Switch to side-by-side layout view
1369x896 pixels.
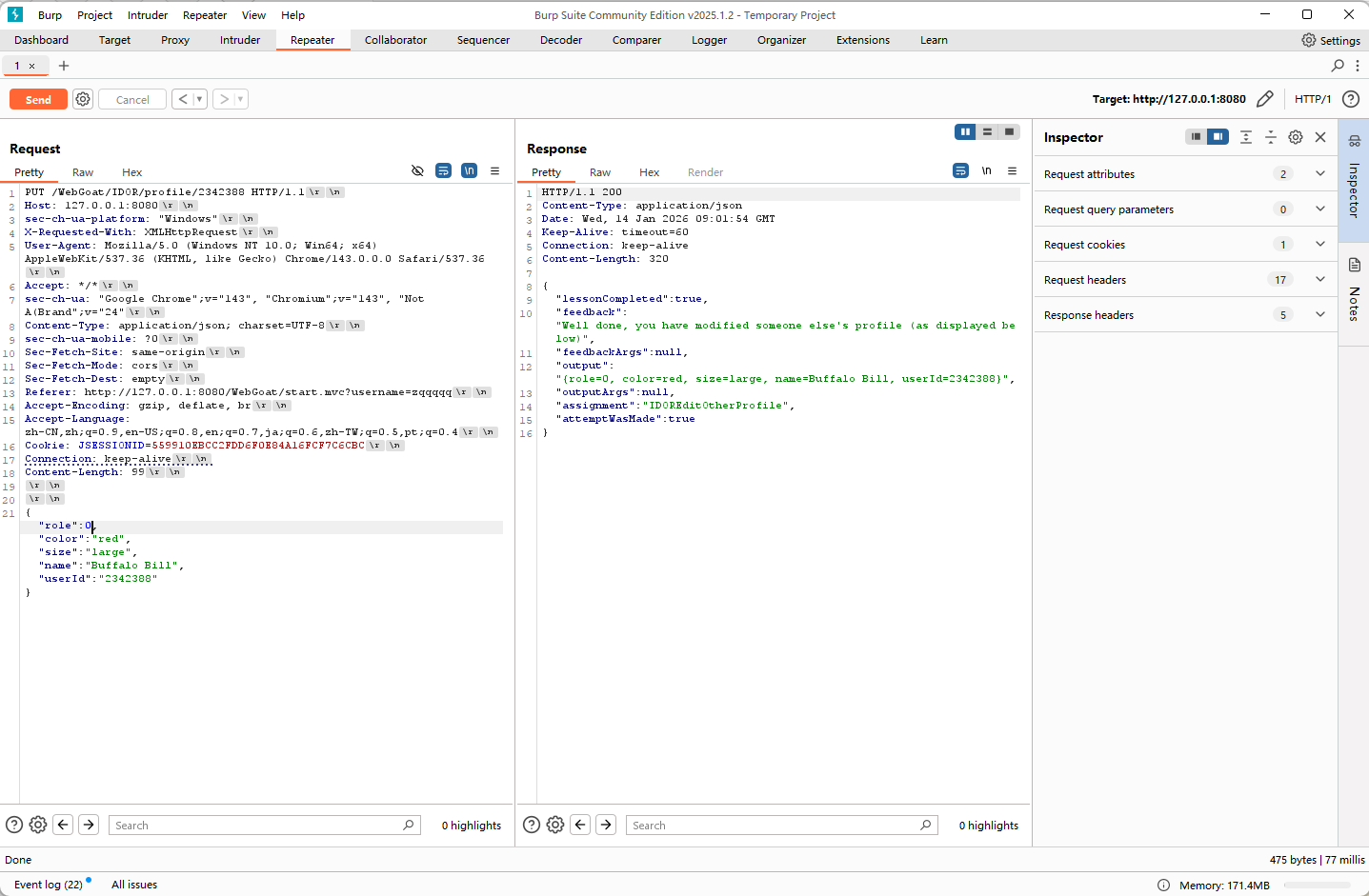(965, 132)
